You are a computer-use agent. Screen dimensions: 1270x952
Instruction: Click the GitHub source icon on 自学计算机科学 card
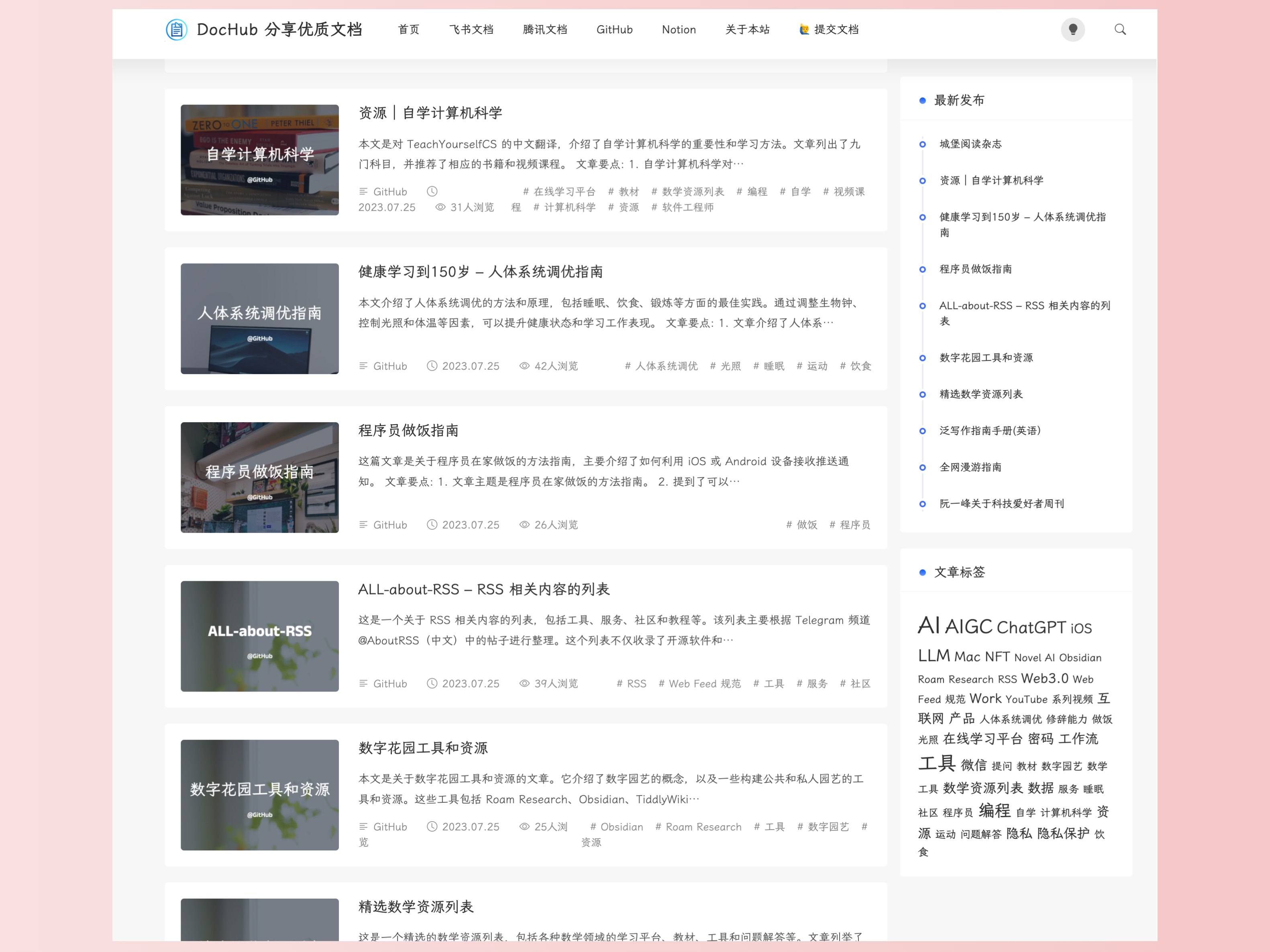[363, 191]
